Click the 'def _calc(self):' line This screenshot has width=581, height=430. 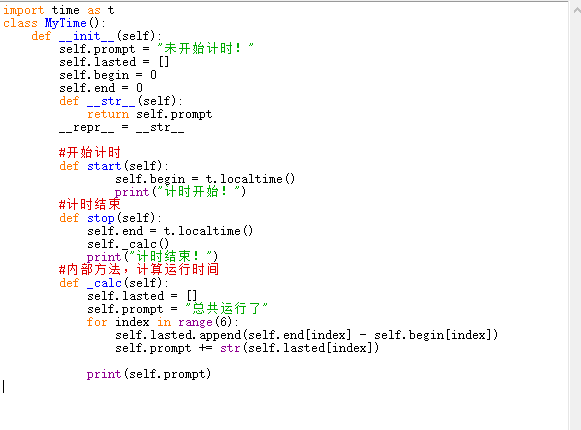tap(114, 283)
